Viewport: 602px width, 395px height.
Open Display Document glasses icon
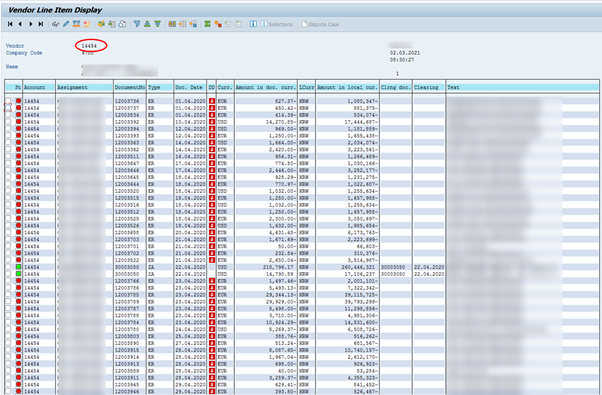(55, 24)
